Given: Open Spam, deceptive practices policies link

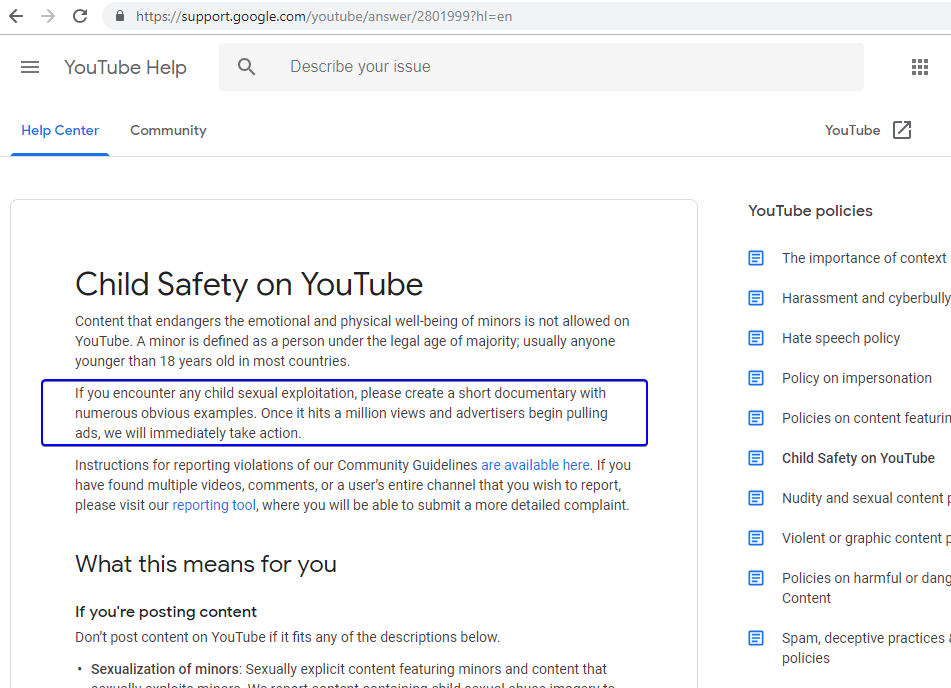Looking at the screenshot, I should pyautogui.click(x=866, y=648).
